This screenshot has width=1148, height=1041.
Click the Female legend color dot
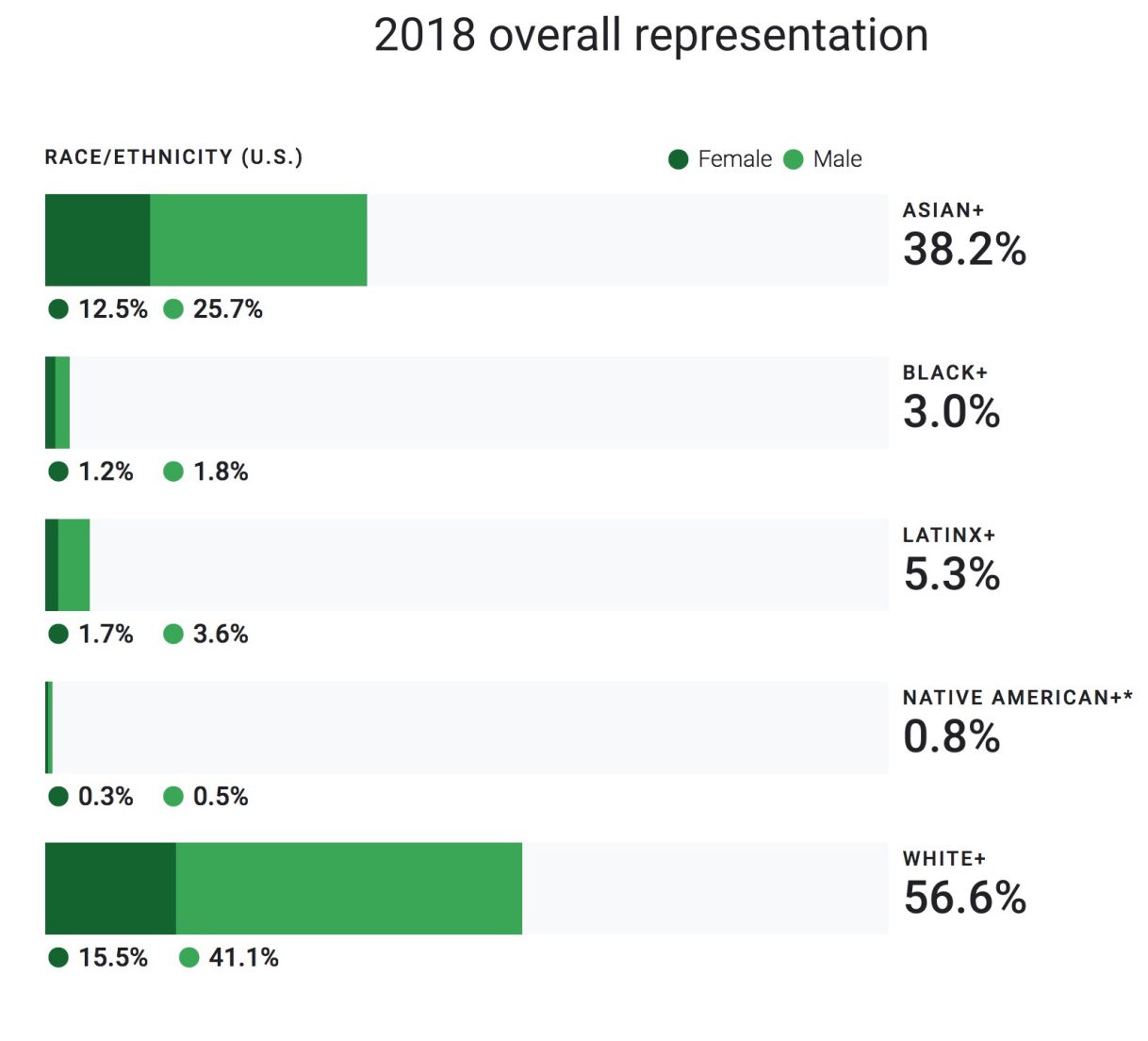pyautogui.click(x=679, y=159)
